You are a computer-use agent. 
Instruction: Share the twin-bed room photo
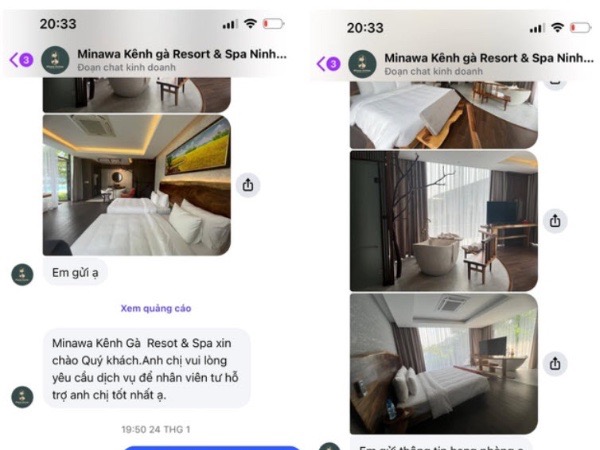coord(248,185)
